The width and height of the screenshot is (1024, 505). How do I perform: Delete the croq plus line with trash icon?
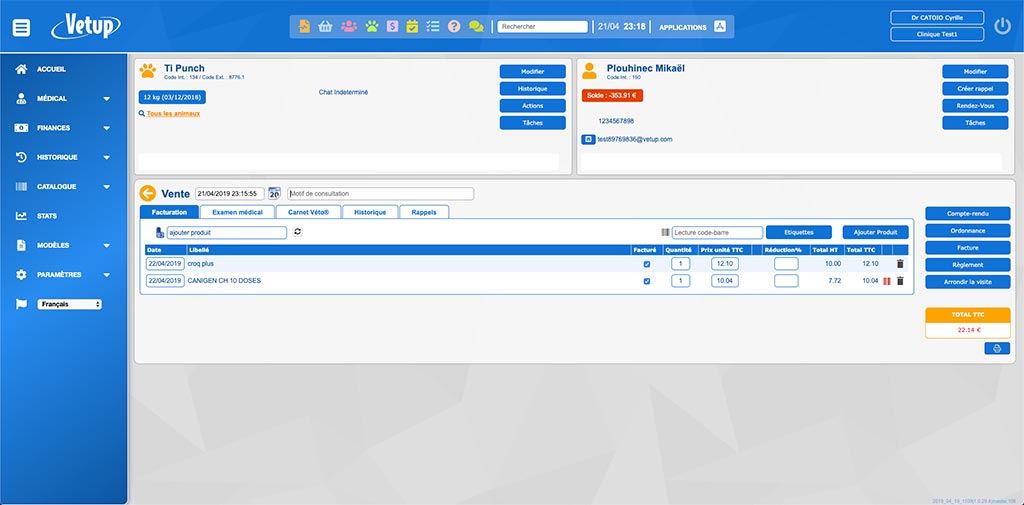click(x=899, y=264)
